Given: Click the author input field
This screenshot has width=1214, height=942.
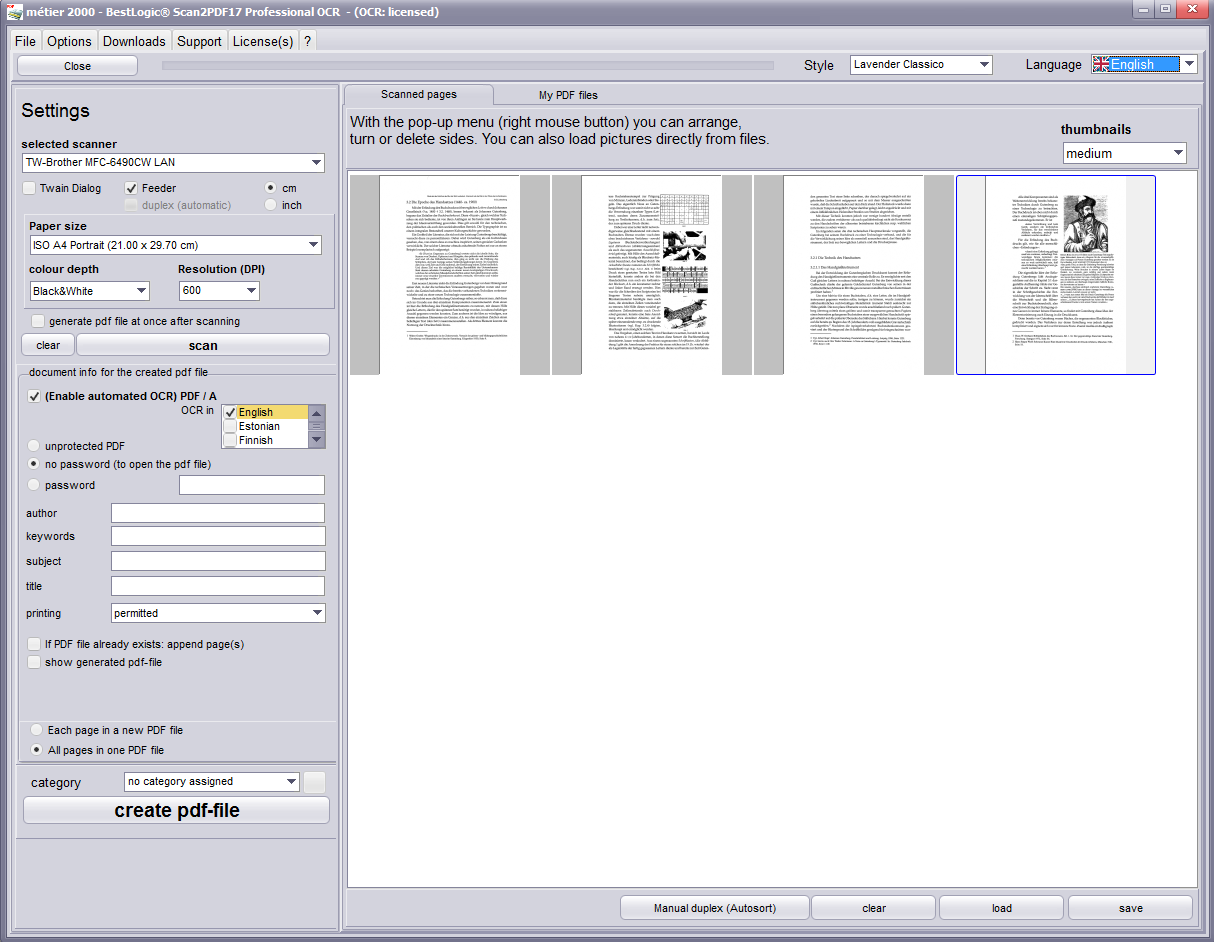Looking at the screenshot, I should (217, 513).
